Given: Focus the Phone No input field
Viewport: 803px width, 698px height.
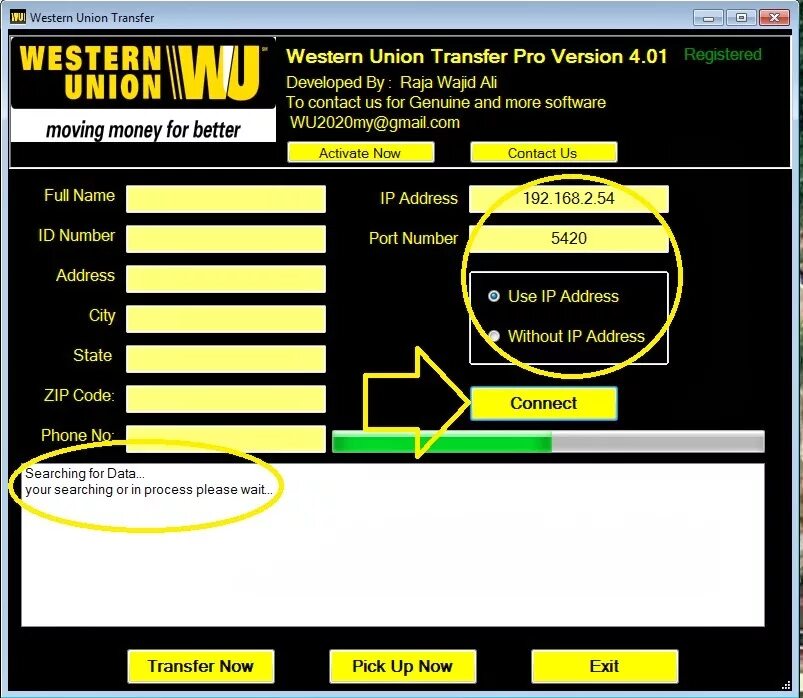Looking at the screenshot, I should pyautogui.click(x=226, y=439).
